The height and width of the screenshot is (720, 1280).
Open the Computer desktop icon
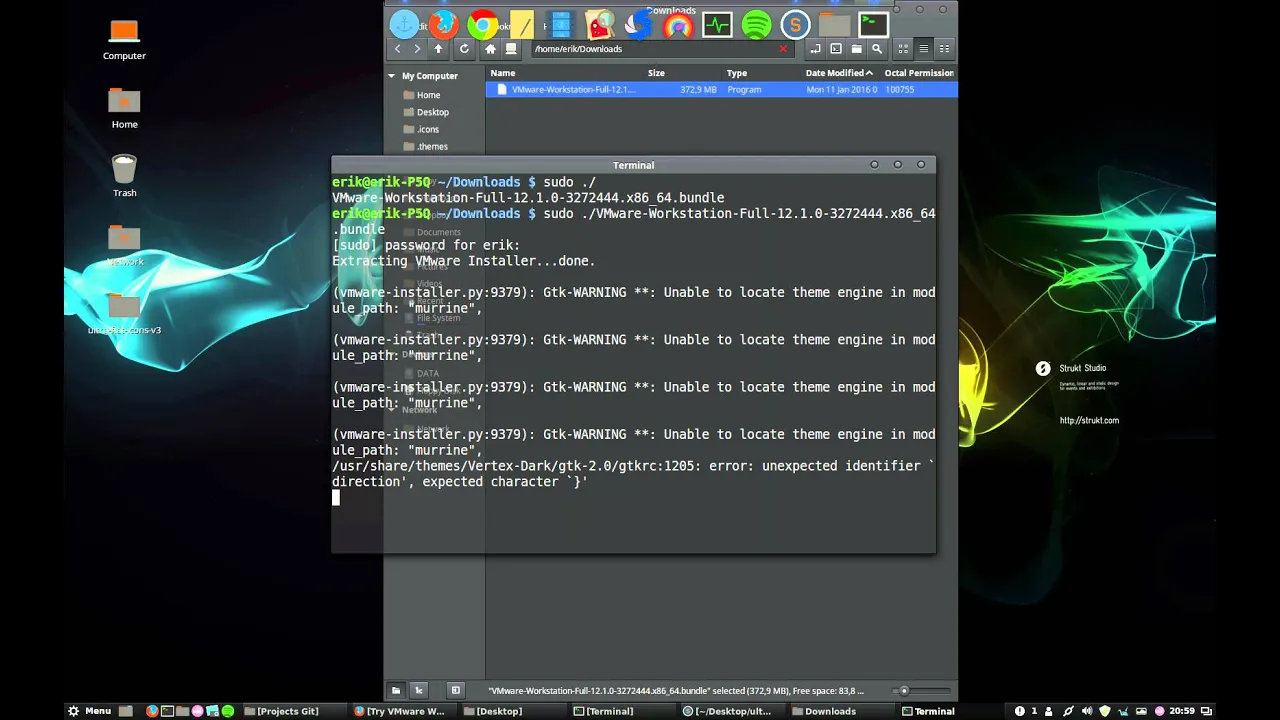(124, 40)
